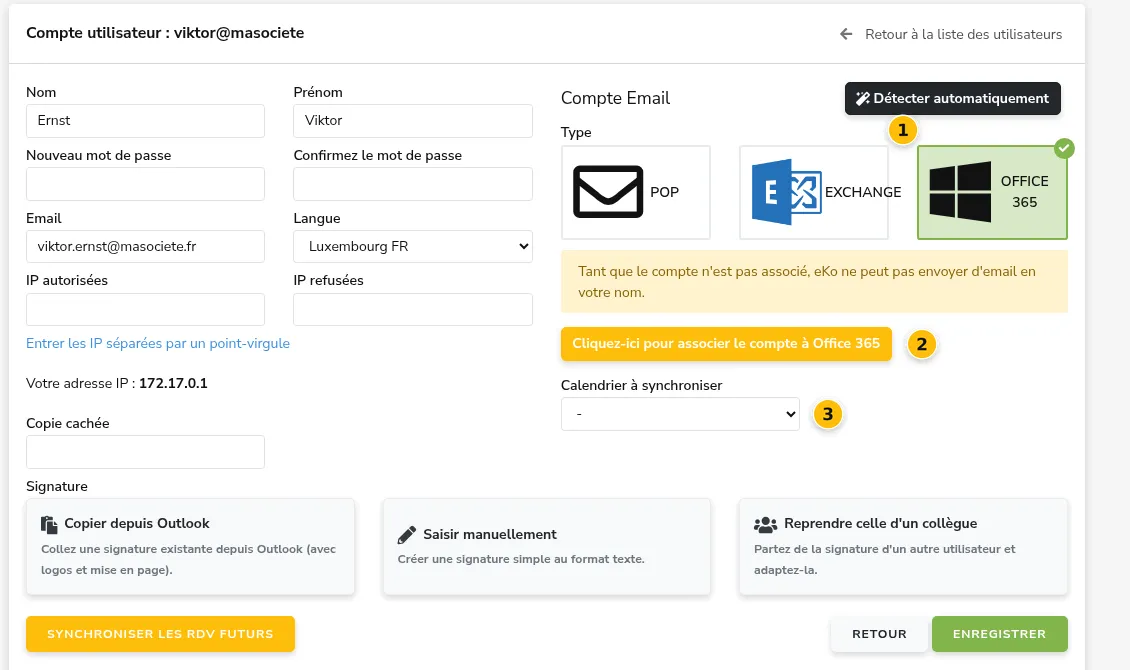The image size is (1130, 670).
Task: Select the OFFICE 365 account type
Action: (x=992, y=192)
